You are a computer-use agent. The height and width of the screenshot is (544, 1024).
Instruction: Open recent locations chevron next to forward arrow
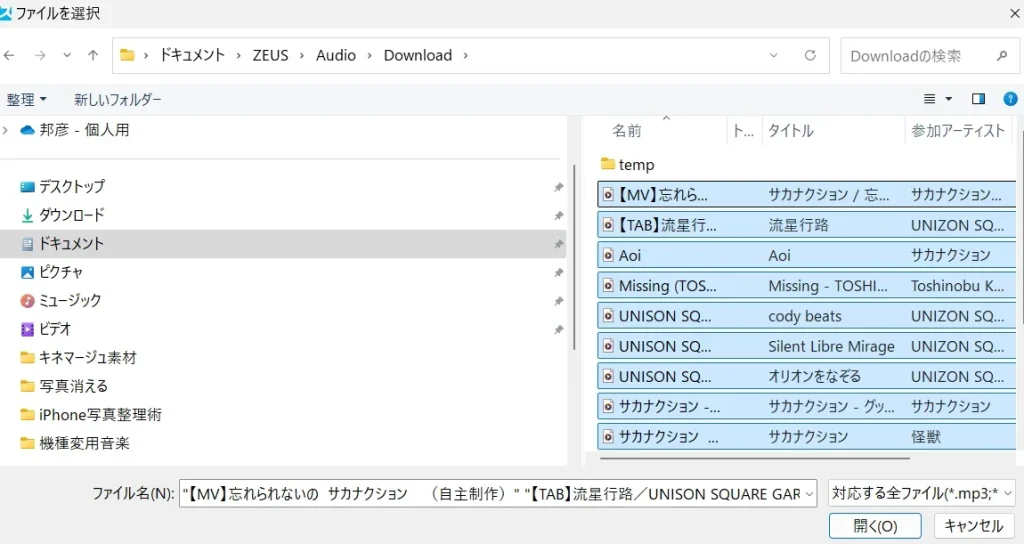point(67,56)
